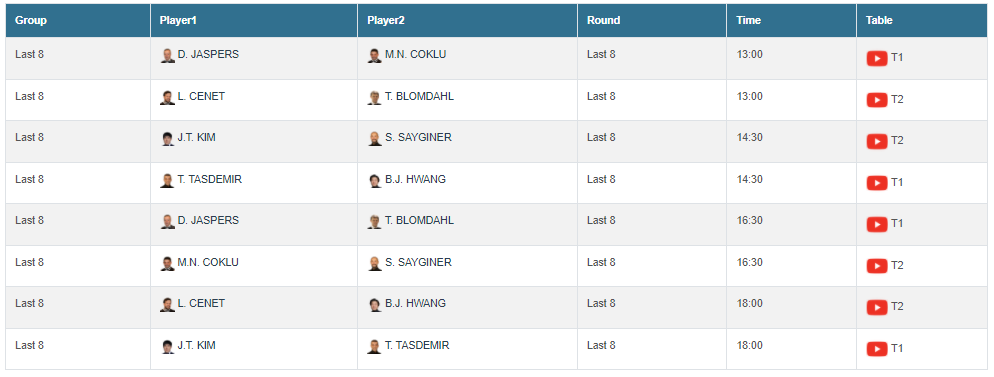Click T. Blomdahl photo in second row
The height and width of the screenshot is (377, 994).
click(x=375, y=98)
